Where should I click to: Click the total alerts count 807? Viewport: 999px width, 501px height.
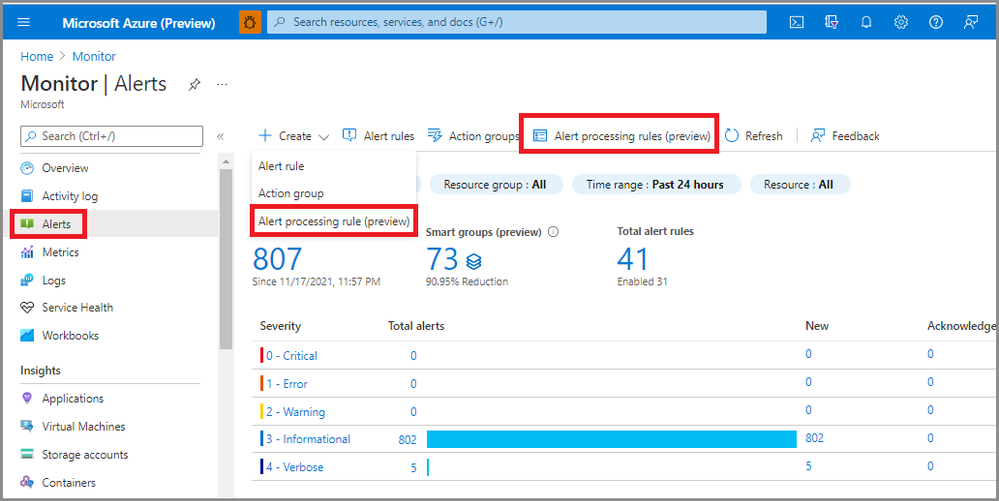277,259
